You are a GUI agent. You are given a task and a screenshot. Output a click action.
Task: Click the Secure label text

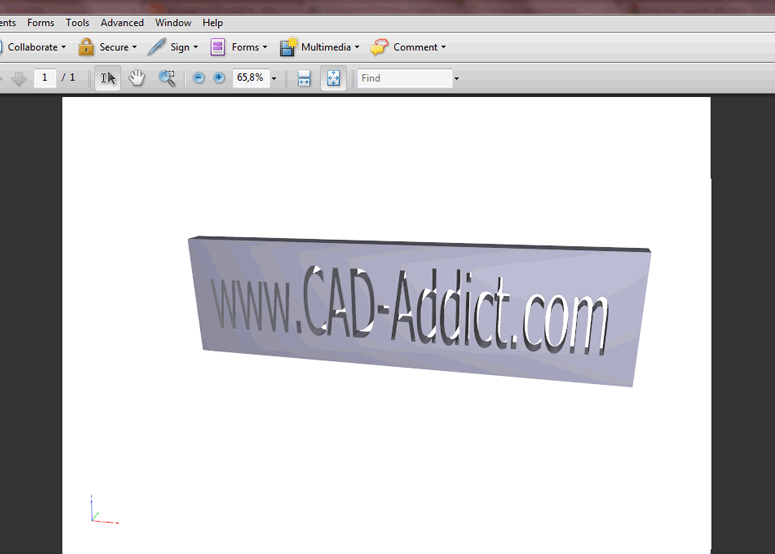[114, 47]
